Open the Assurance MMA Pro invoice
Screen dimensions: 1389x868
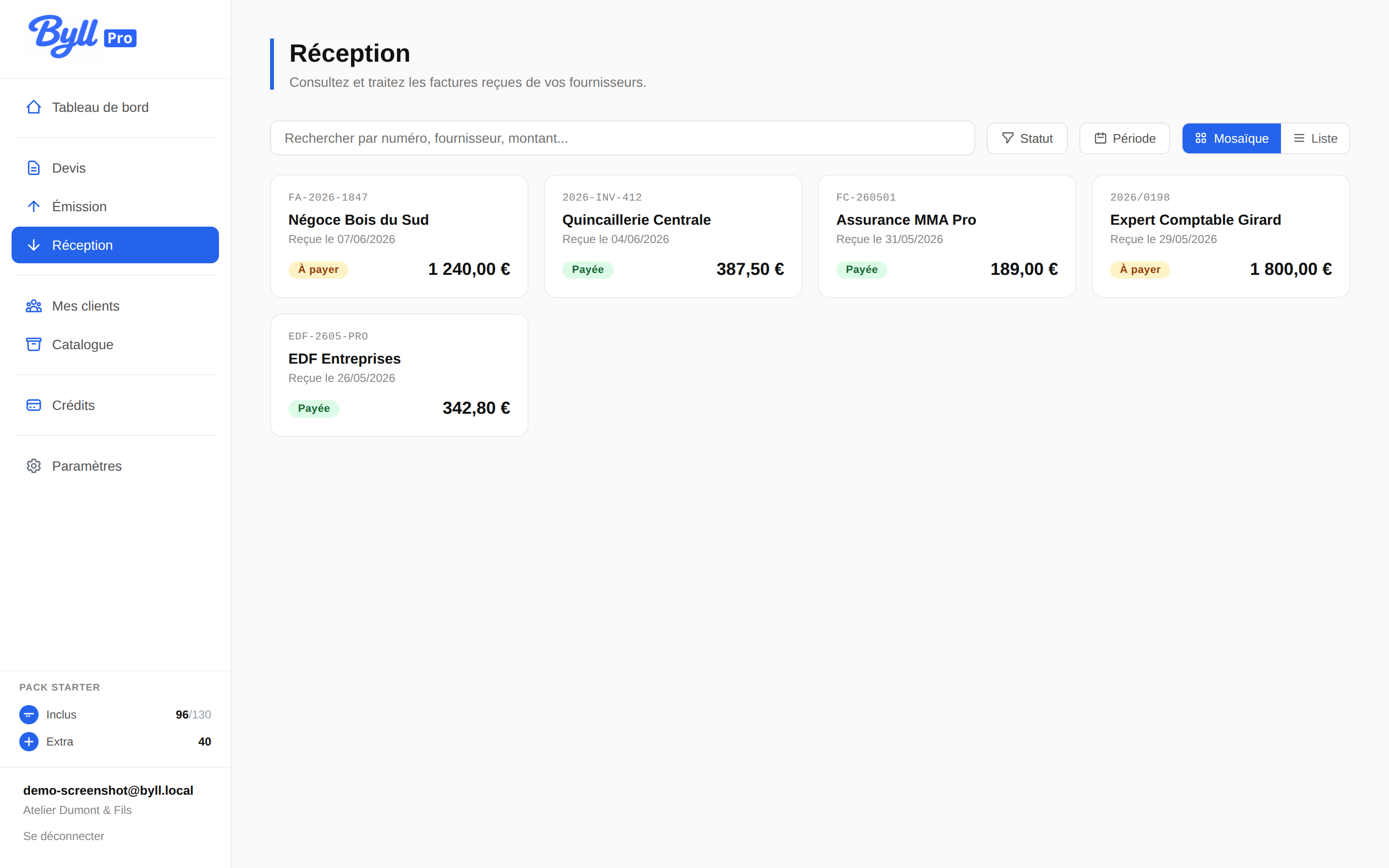pyautogui.click(x=946, y=236)
